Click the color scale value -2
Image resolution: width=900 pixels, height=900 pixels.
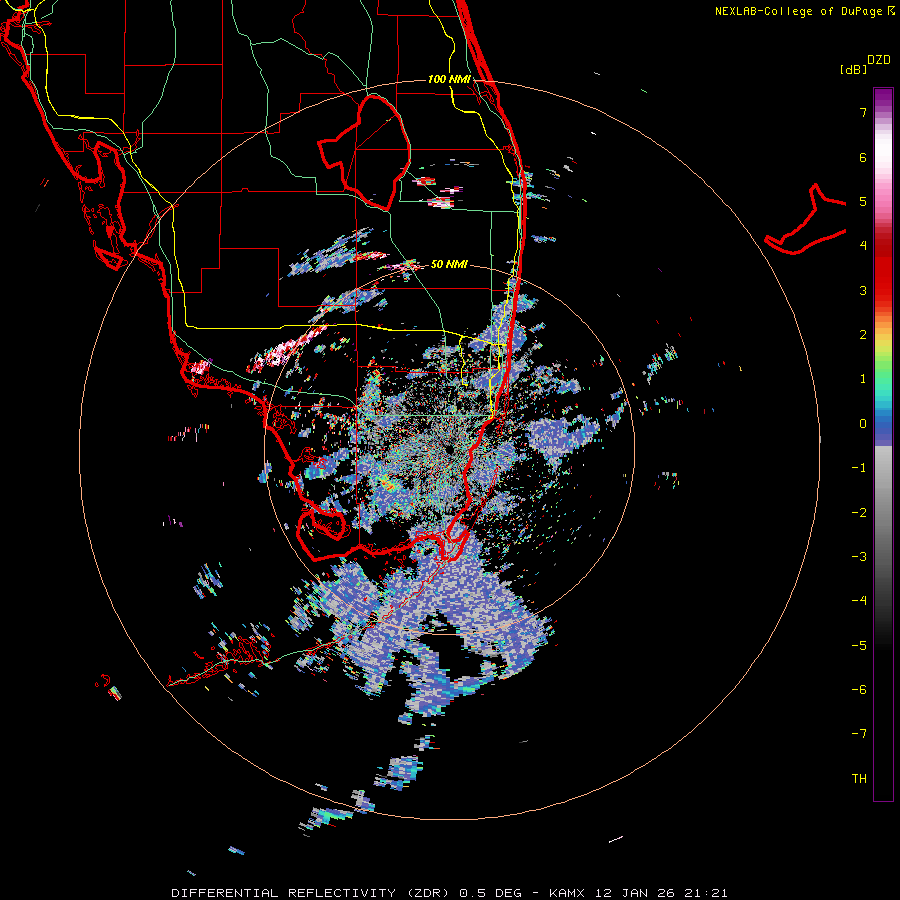(859, 513)
